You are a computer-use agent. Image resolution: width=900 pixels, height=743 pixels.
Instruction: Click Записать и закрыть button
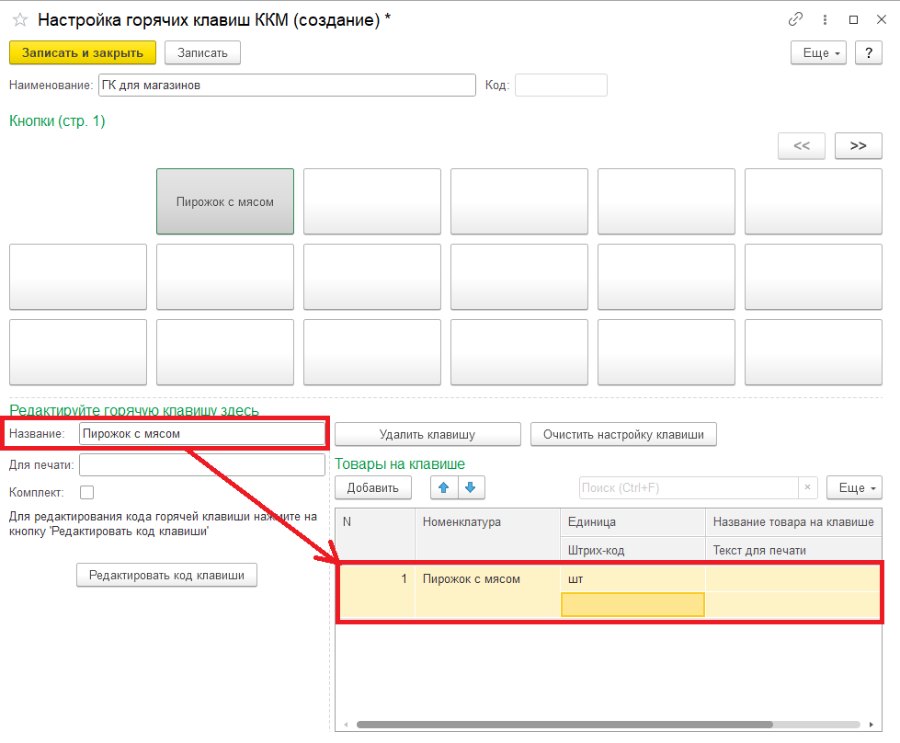pyautogui.click(x=83, y=53)
